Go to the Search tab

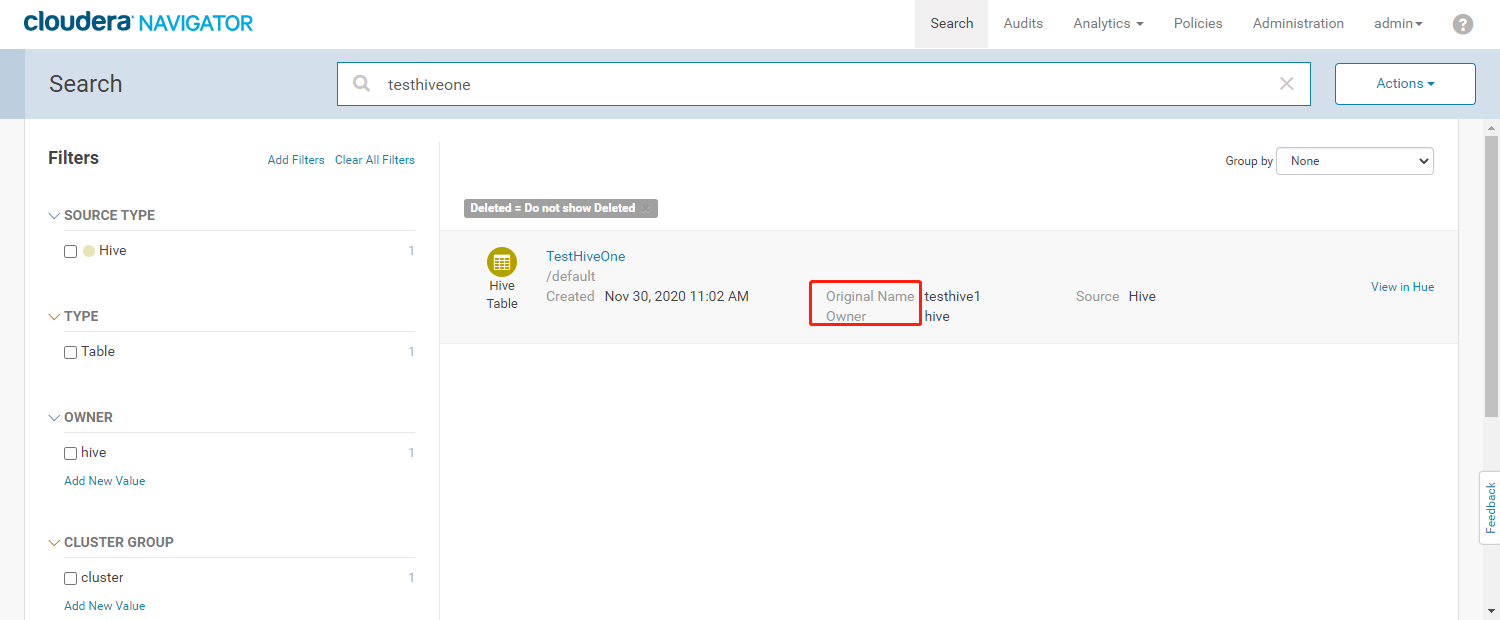(951, 23)
